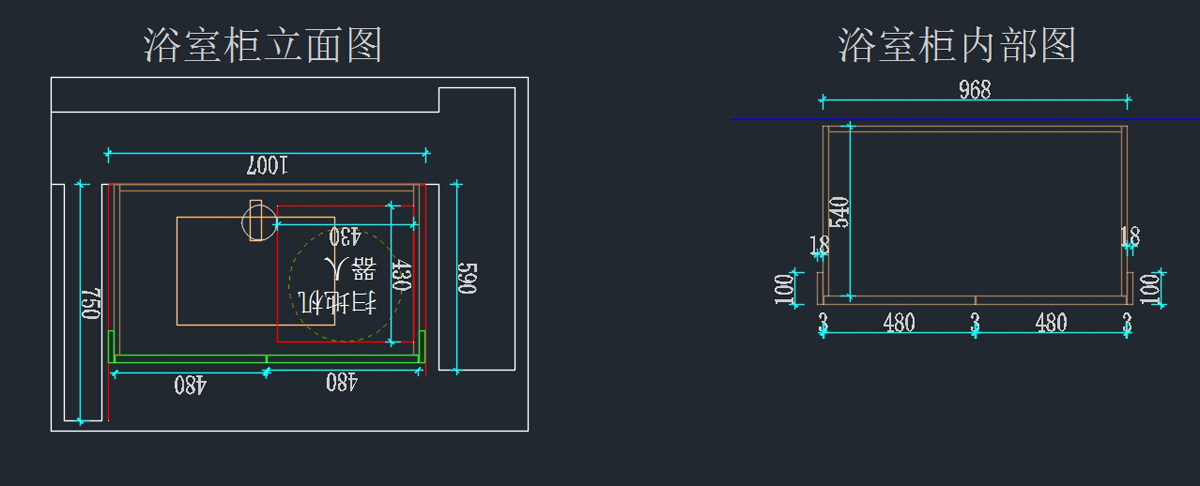Image resolution: width=1200 pixels, height=486 pixels.
Task: Select the 100 dimension at the interior view's right
Action: (x=1149, y=289)
